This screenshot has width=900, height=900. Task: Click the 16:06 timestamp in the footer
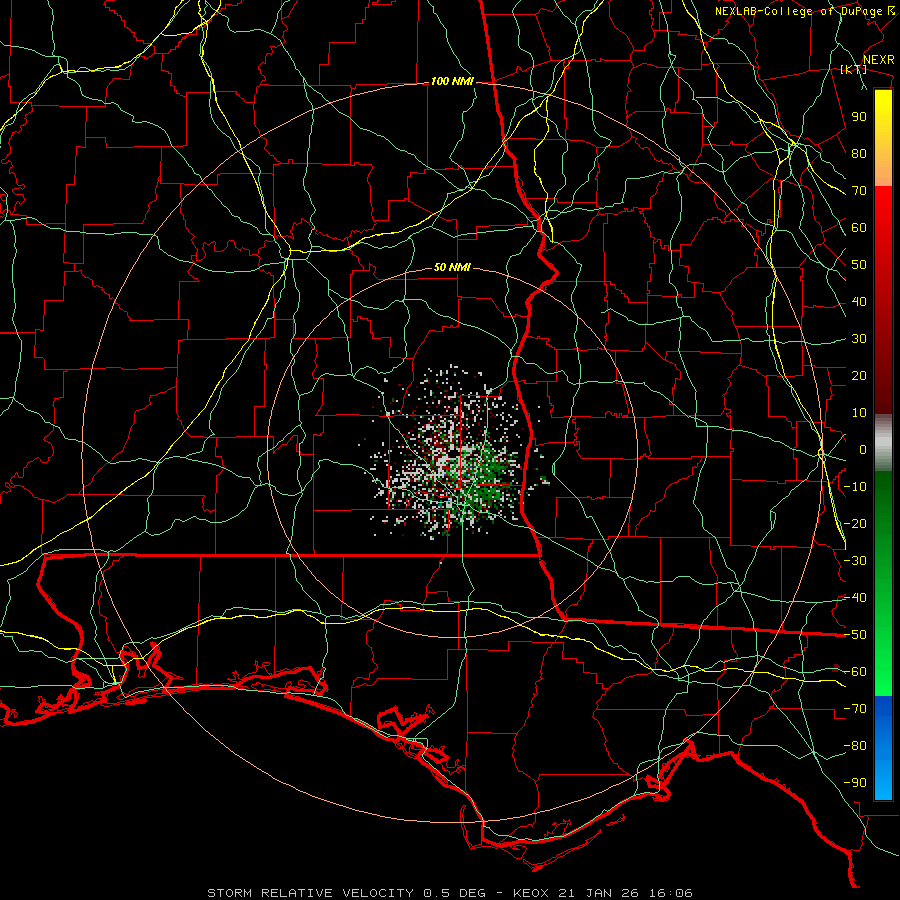pyautogui.click(x=670, y=893)
